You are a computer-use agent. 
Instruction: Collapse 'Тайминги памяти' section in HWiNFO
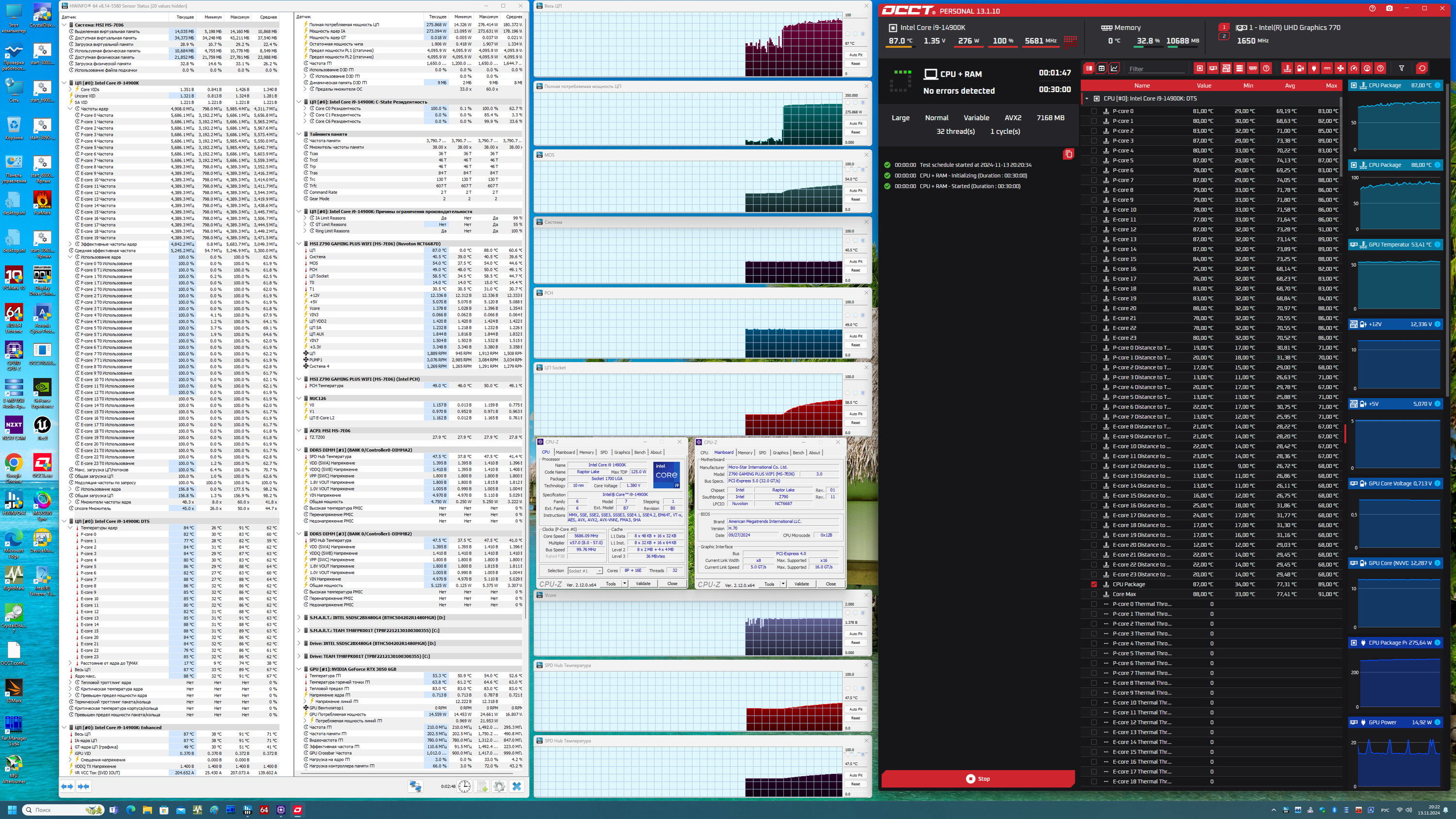point(299,134)
